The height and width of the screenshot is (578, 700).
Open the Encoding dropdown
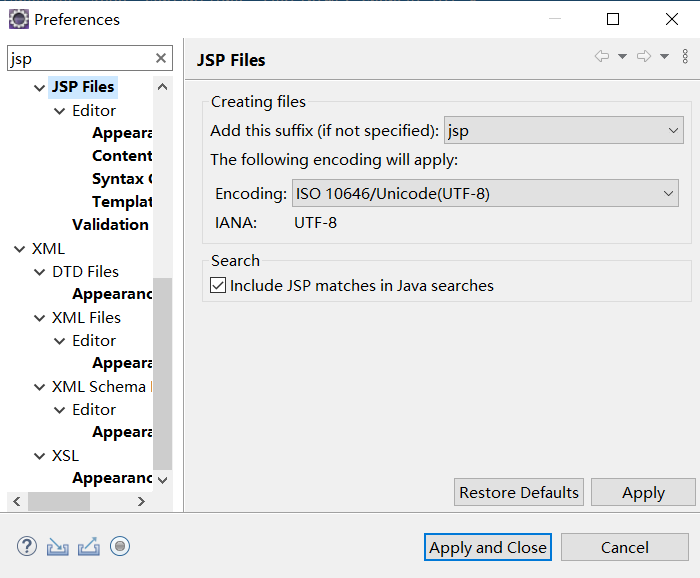coord(485,193)
